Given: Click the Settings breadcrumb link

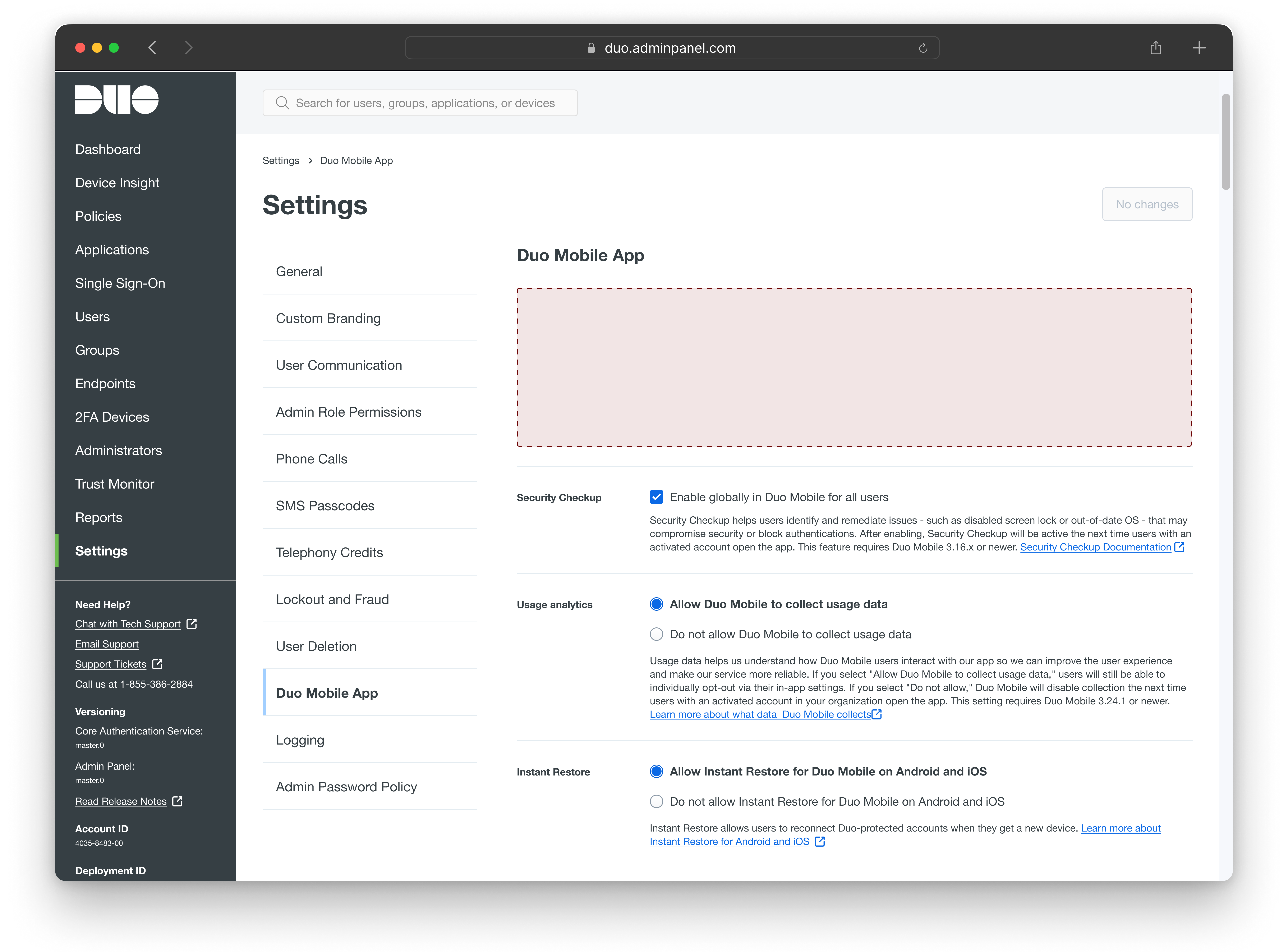Looking at the screenshot, I should 281,161.
